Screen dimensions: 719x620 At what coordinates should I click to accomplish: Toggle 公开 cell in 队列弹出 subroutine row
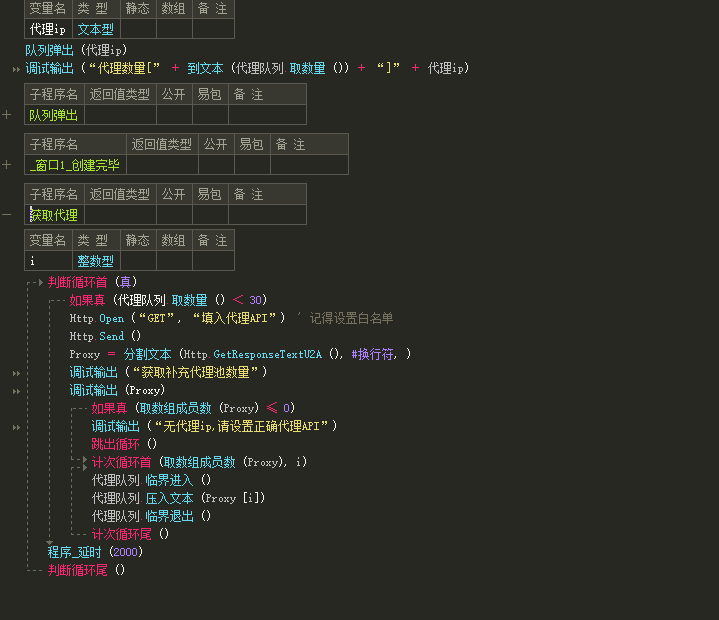(174, 115)
